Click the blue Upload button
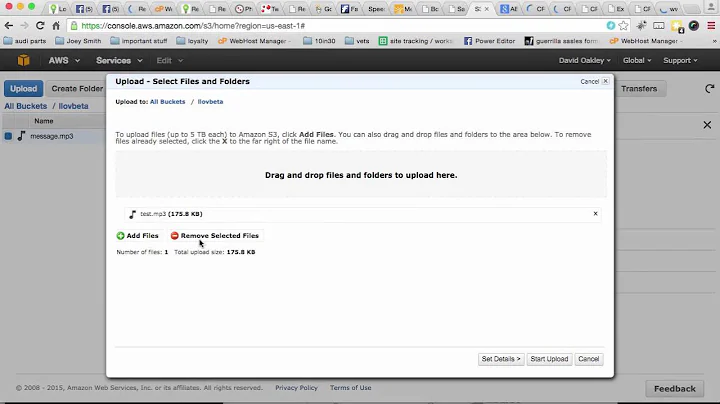720x404 pixels. (23, 89)
